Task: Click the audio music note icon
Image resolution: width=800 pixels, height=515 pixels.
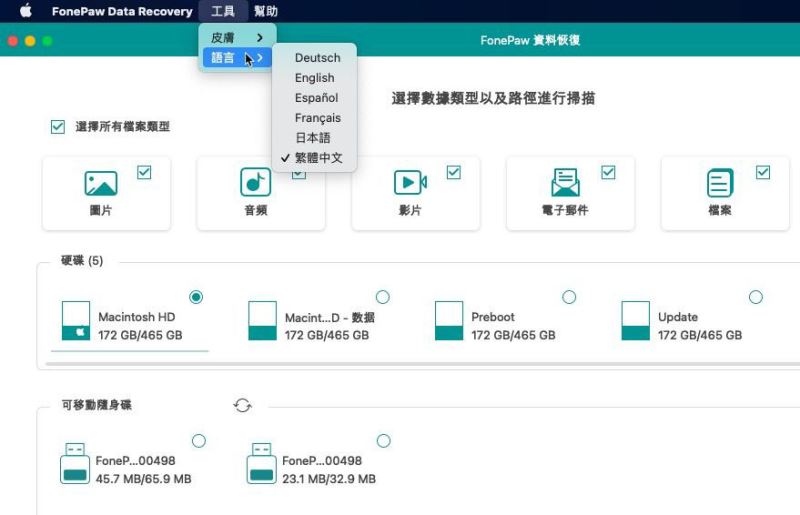Action: 256,182
